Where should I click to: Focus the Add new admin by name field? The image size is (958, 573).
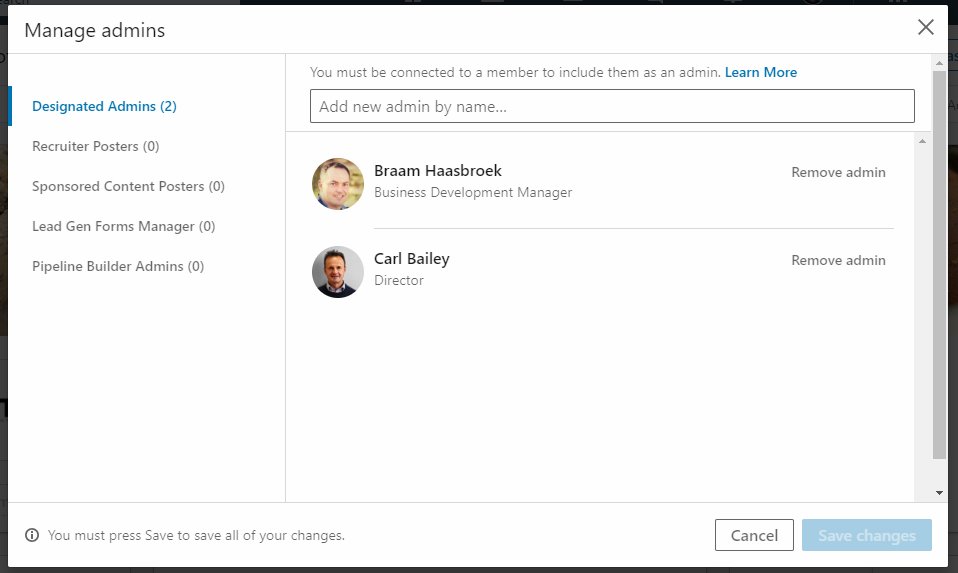tap(612, 106)
